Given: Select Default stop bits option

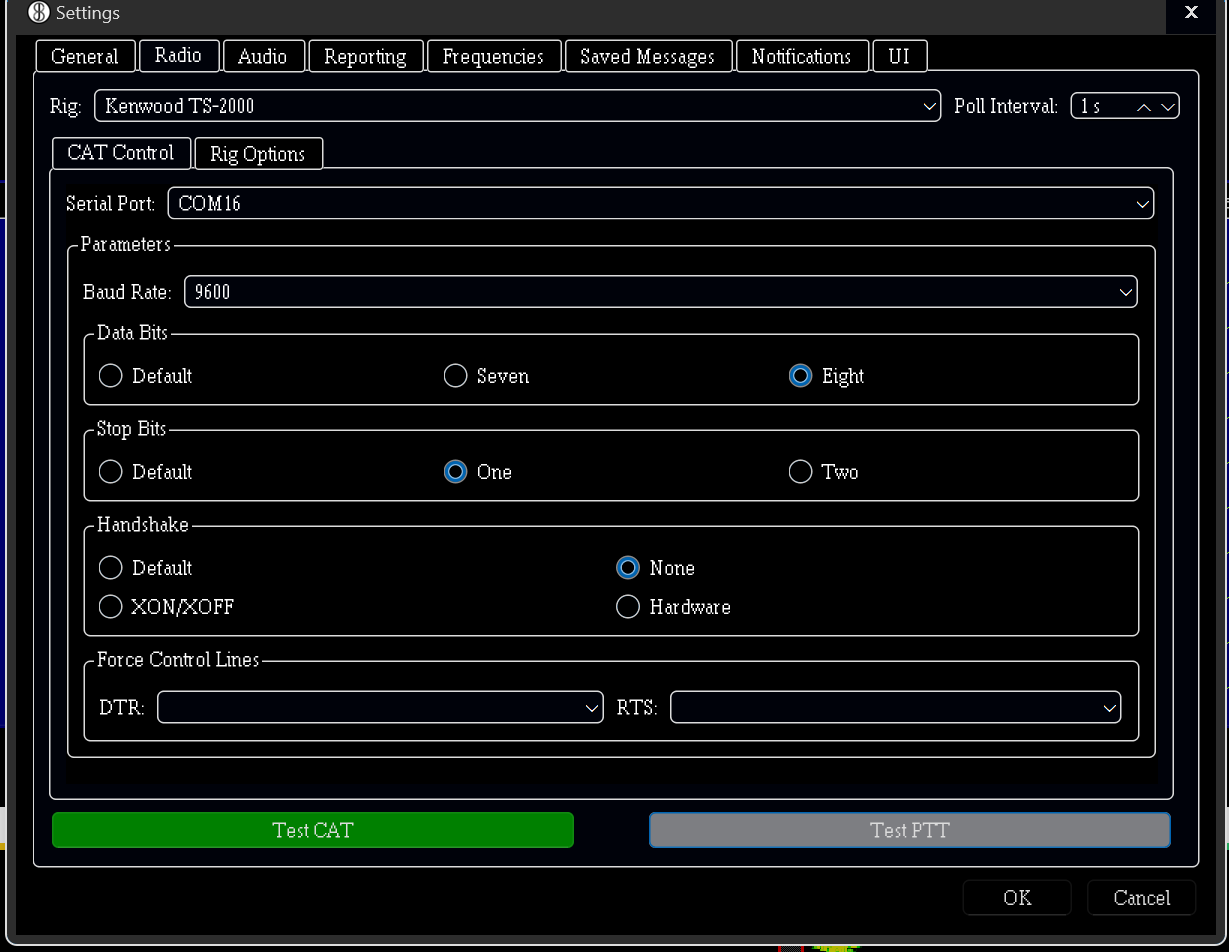Looking at the screenshot, I should click(111, 472).
